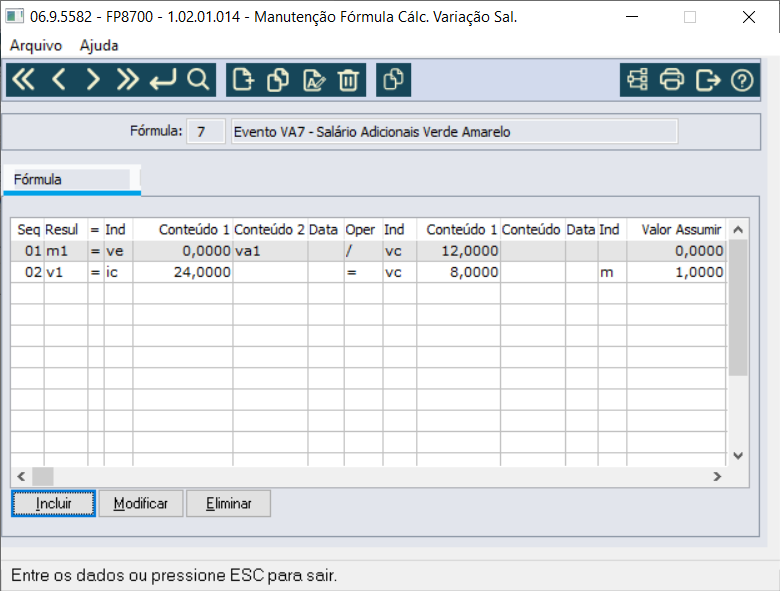This screenshot has width=780, height=591.
Task: Click the 1,0000 Valor Assumir cell
Action: pyautogui.click(x=677, y=272)
